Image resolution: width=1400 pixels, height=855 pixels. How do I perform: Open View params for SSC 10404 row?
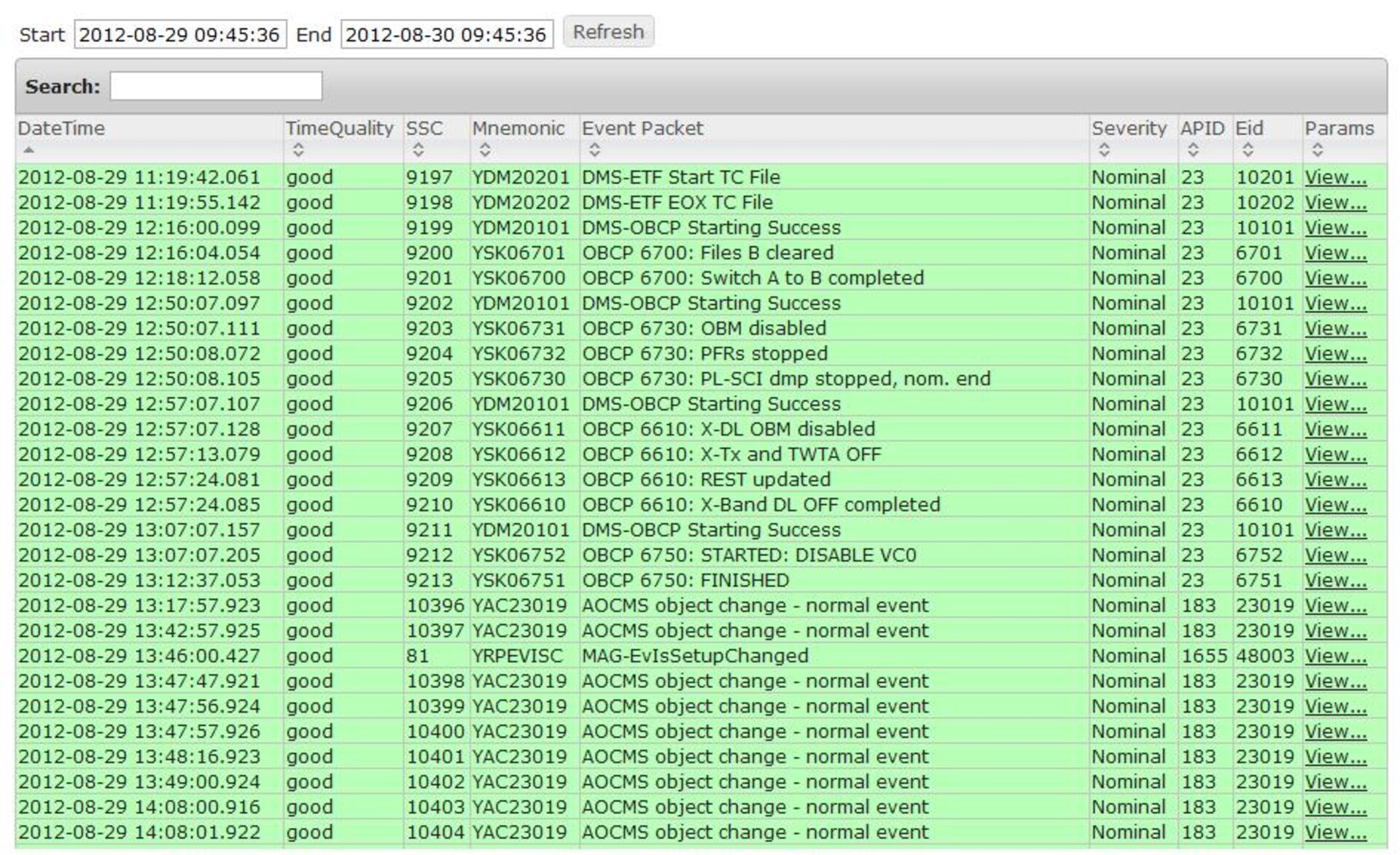pos(1335,832)
